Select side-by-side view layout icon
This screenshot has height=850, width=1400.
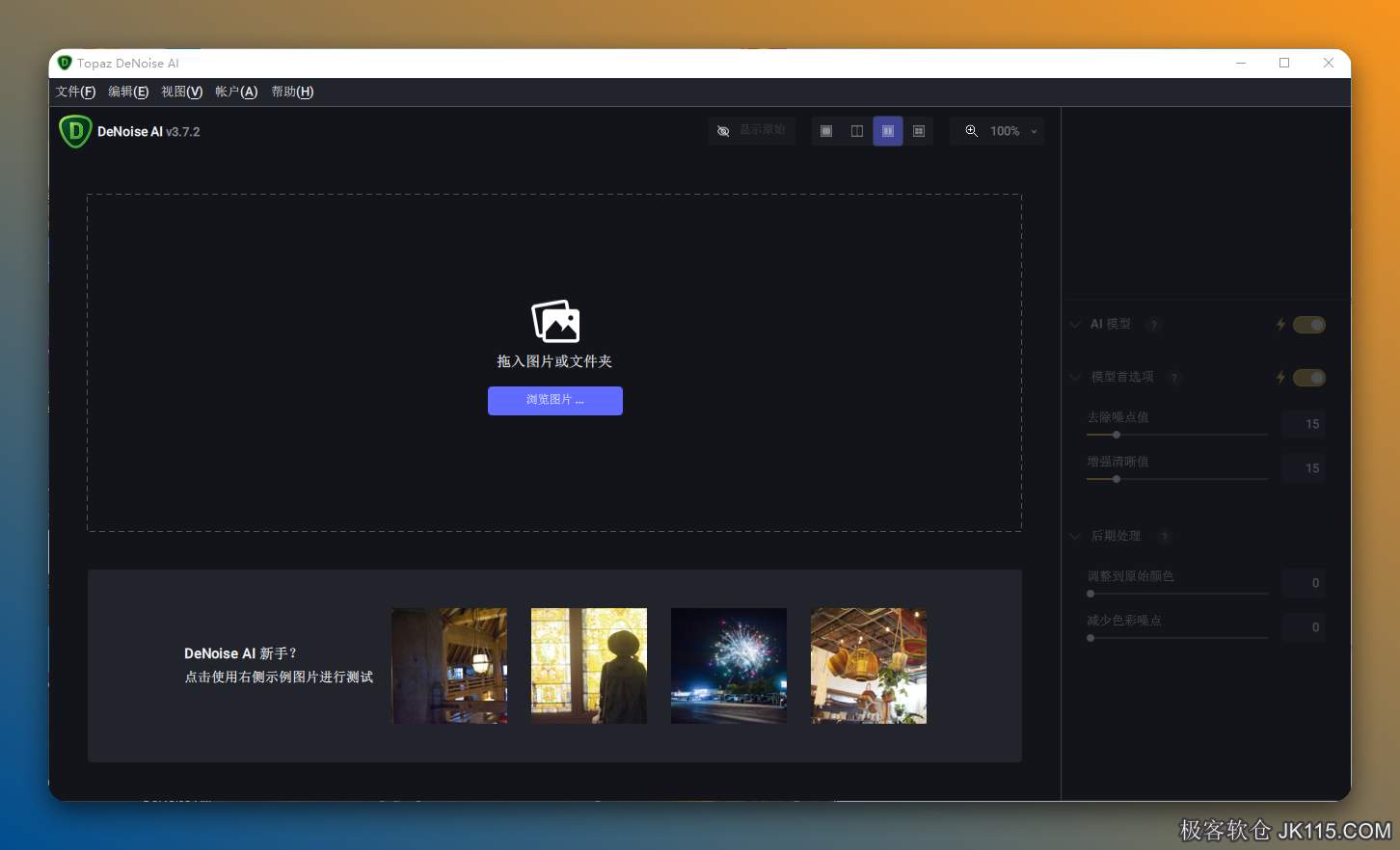(888, 131)
